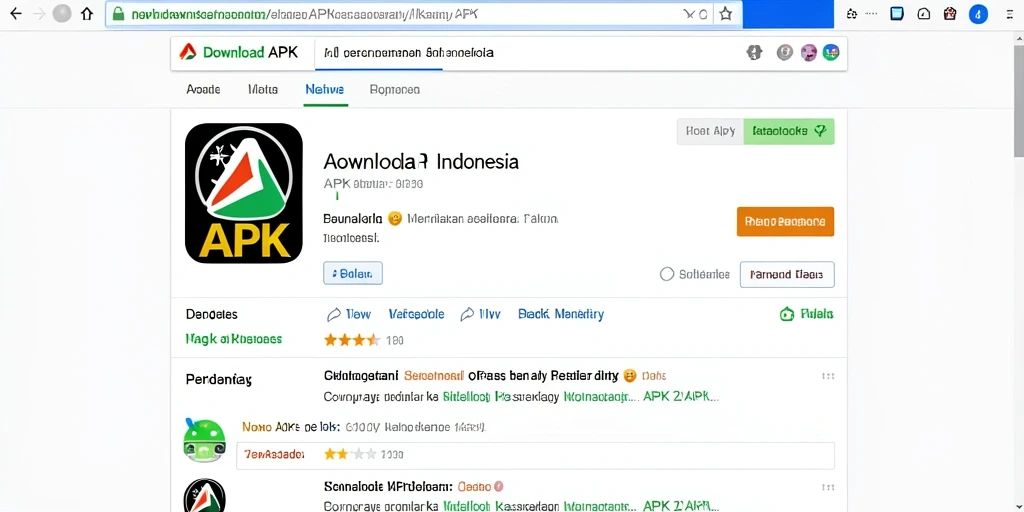The width and height of the screenshot is (1024, 512).
Task: Click the orange download button
Action: click(x=785, y=221)
